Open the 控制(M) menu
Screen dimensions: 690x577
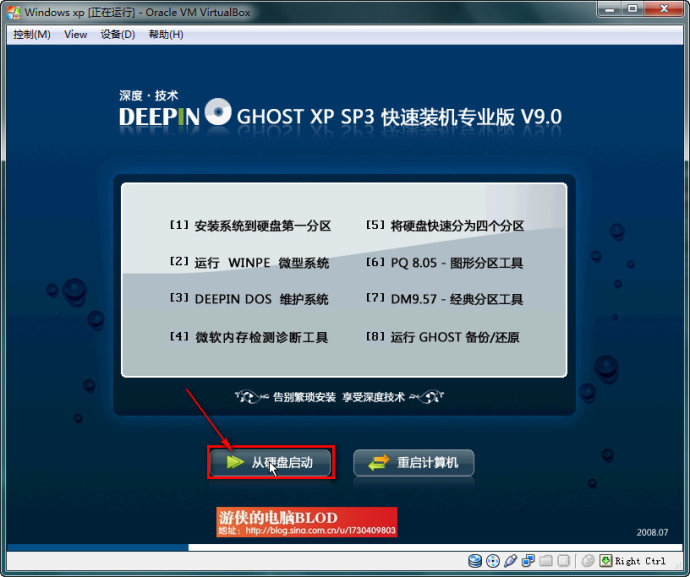click(32, 34)
